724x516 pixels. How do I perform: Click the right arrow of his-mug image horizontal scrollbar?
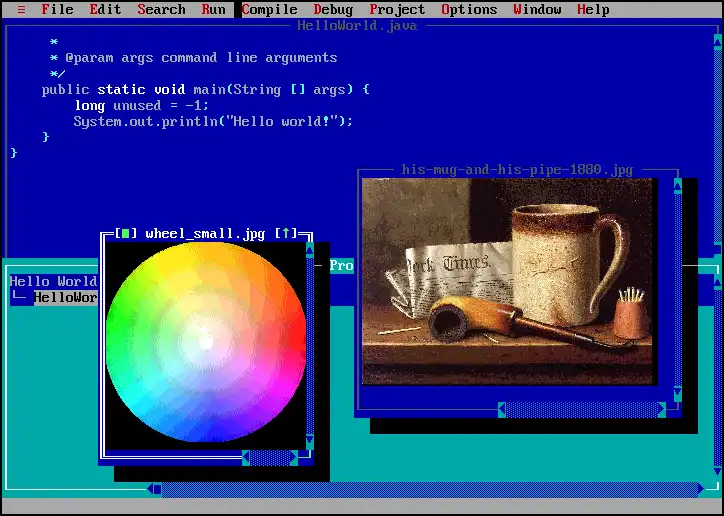click(662, 409)
